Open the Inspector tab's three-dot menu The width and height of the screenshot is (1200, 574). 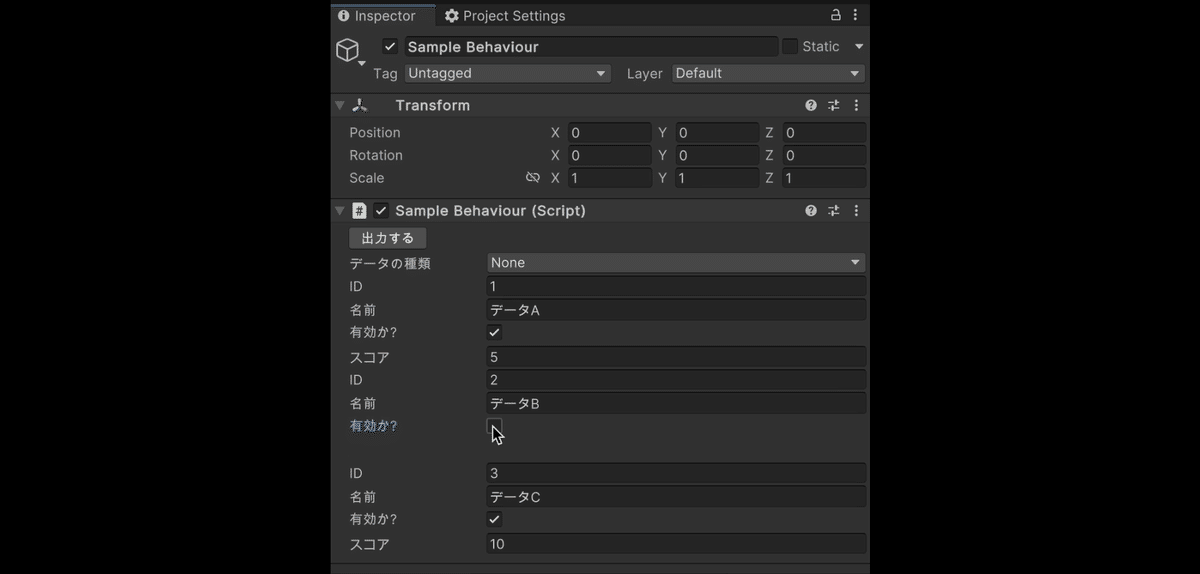click(x=855, y=15)
